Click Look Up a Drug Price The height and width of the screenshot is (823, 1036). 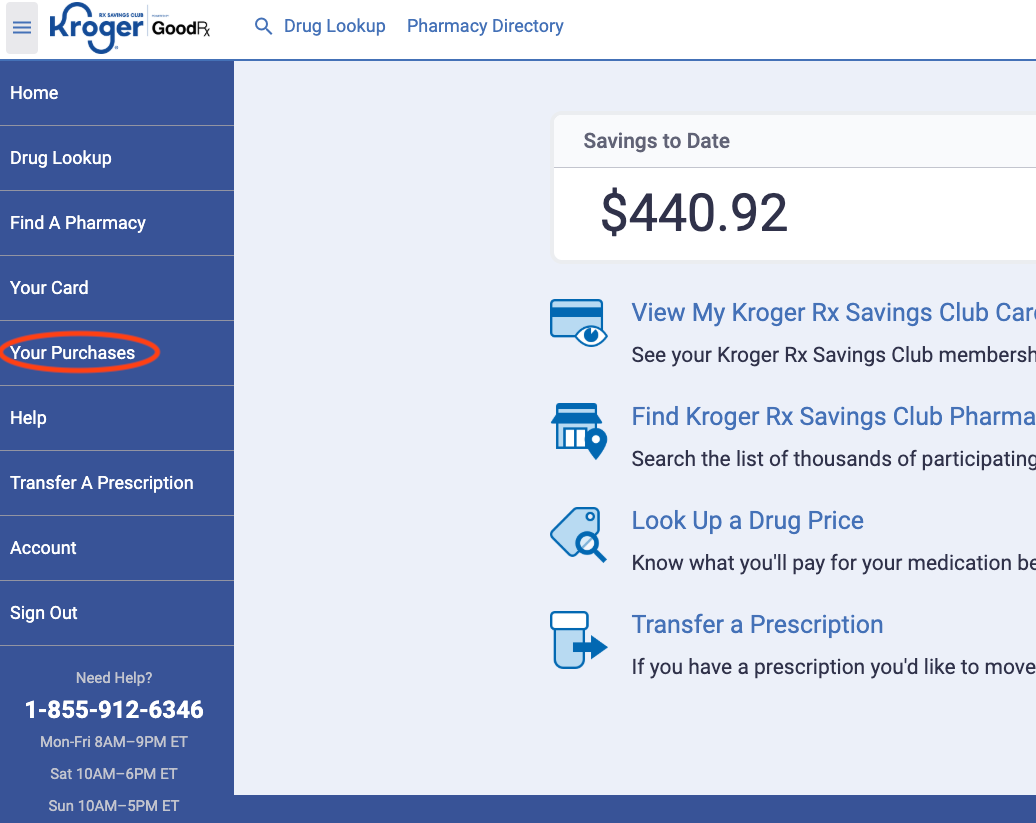[x=747, y=520]
